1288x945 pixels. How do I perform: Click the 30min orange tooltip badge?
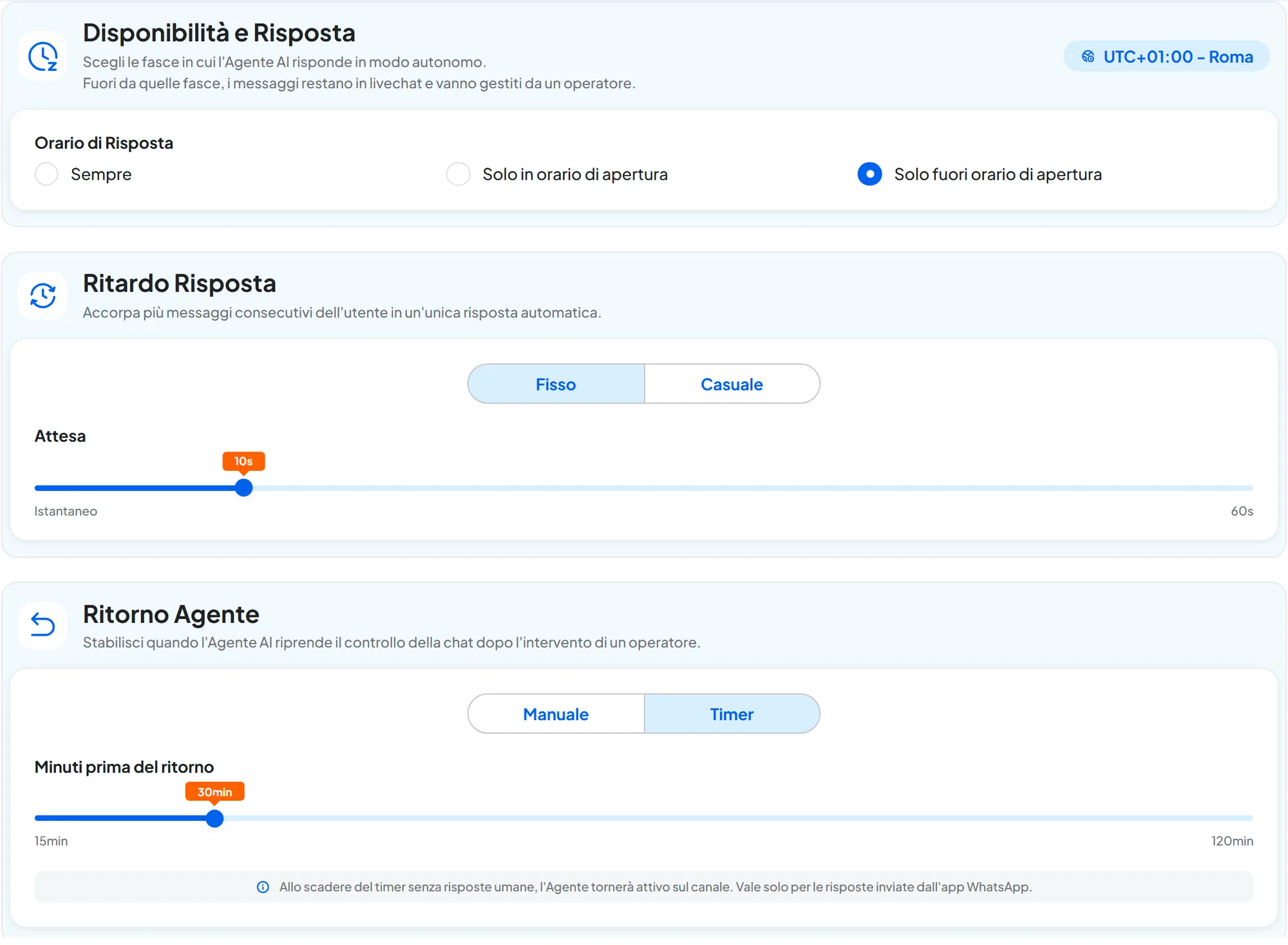[x=214, y=792]
